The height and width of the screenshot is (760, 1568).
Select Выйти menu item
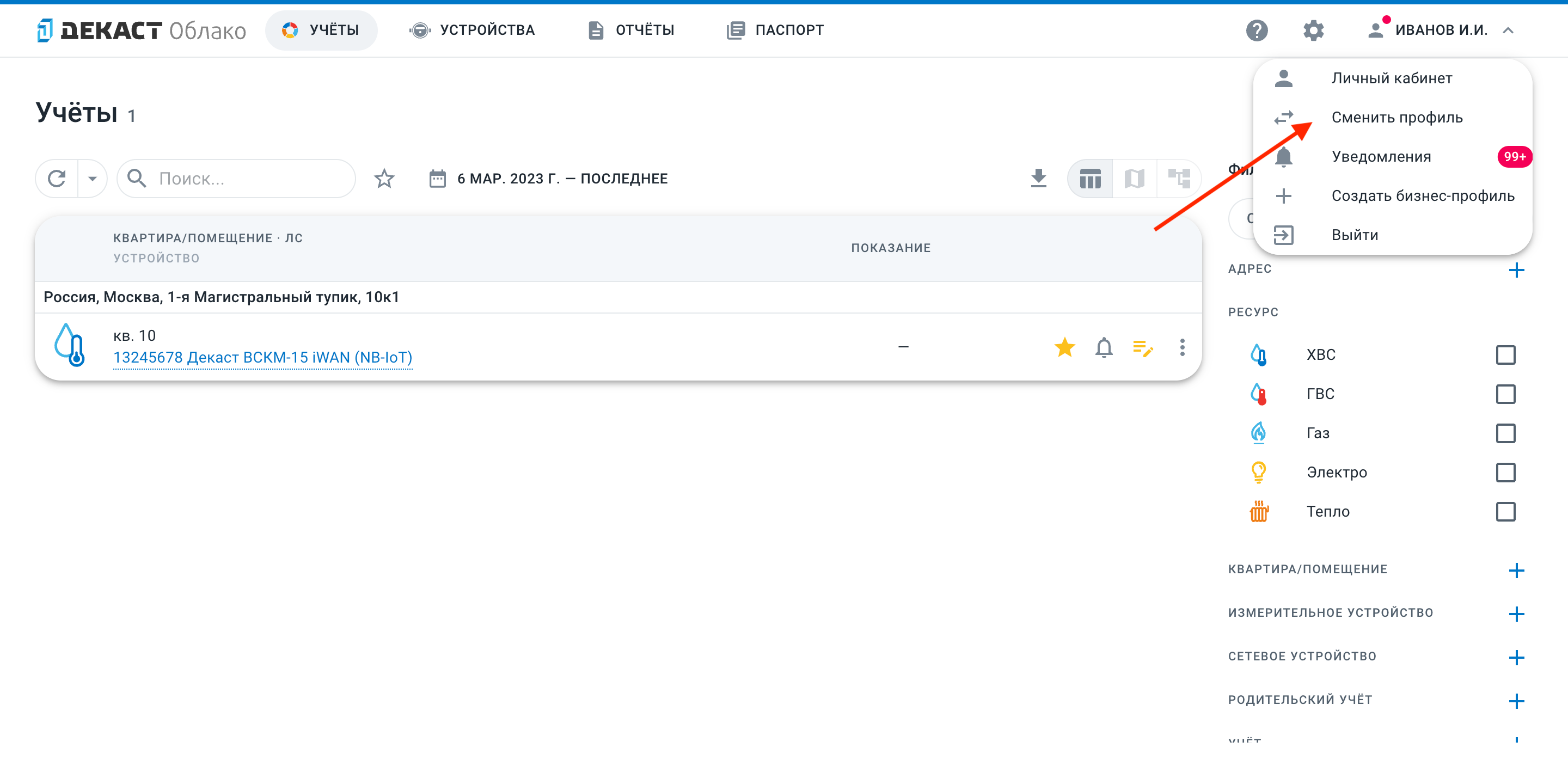pos(1392,235)
